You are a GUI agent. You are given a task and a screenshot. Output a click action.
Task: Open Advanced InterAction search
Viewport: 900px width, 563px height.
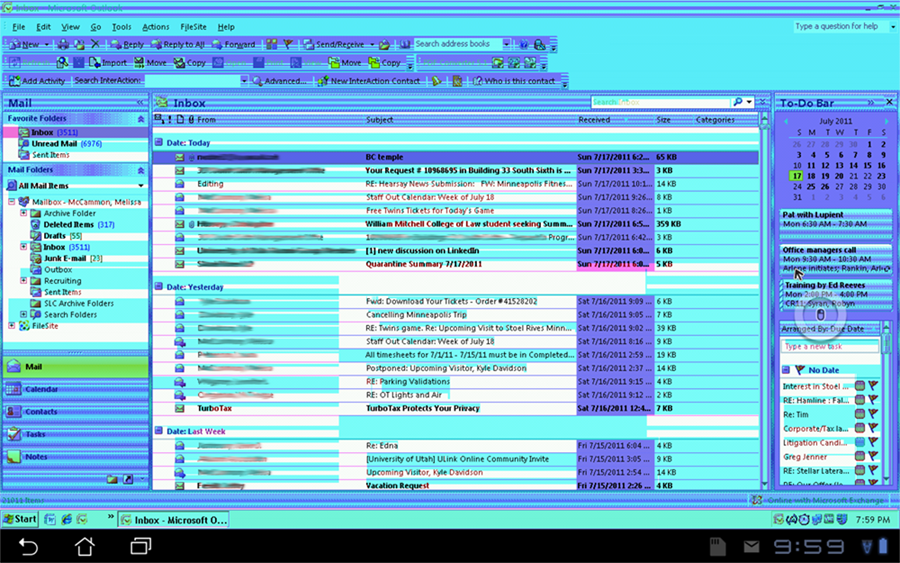(280, 81)
